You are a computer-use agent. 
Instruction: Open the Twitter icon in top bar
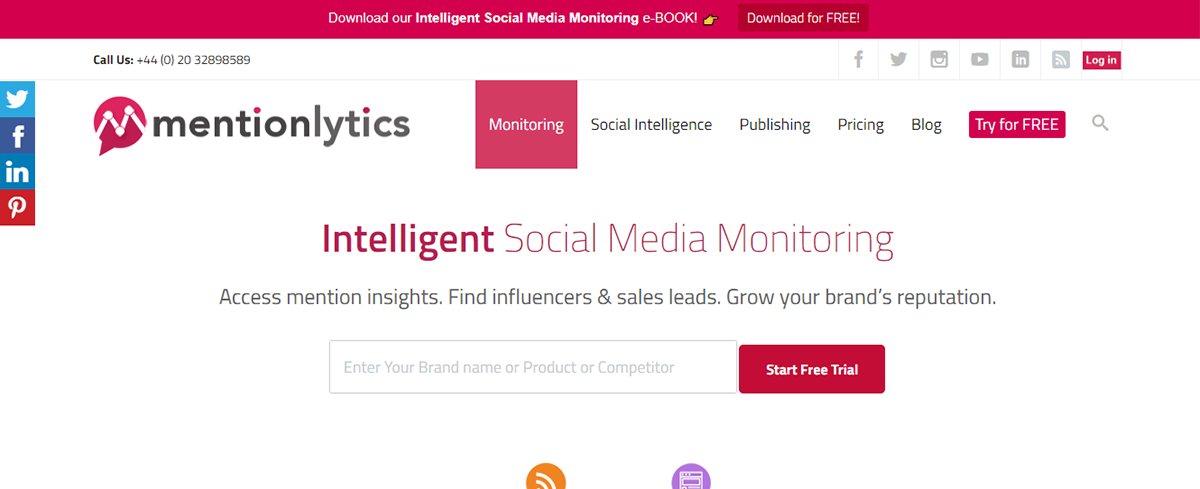point(899,60)
